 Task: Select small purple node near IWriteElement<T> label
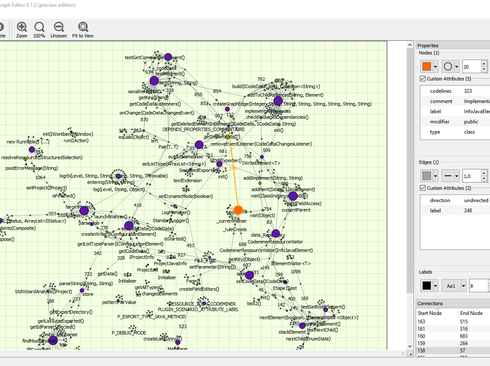click(x=262, y=157)
